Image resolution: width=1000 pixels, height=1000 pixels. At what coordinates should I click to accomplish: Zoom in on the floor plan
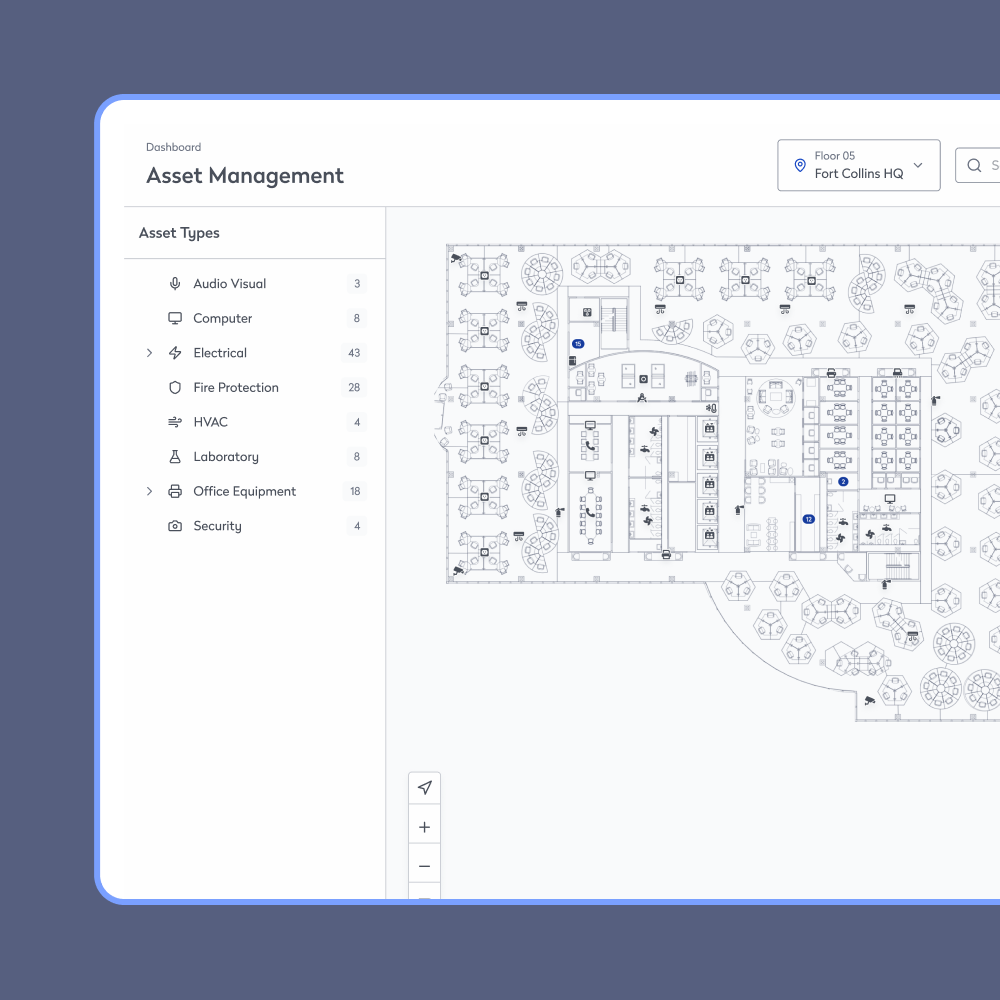click(x=425, y=827)
